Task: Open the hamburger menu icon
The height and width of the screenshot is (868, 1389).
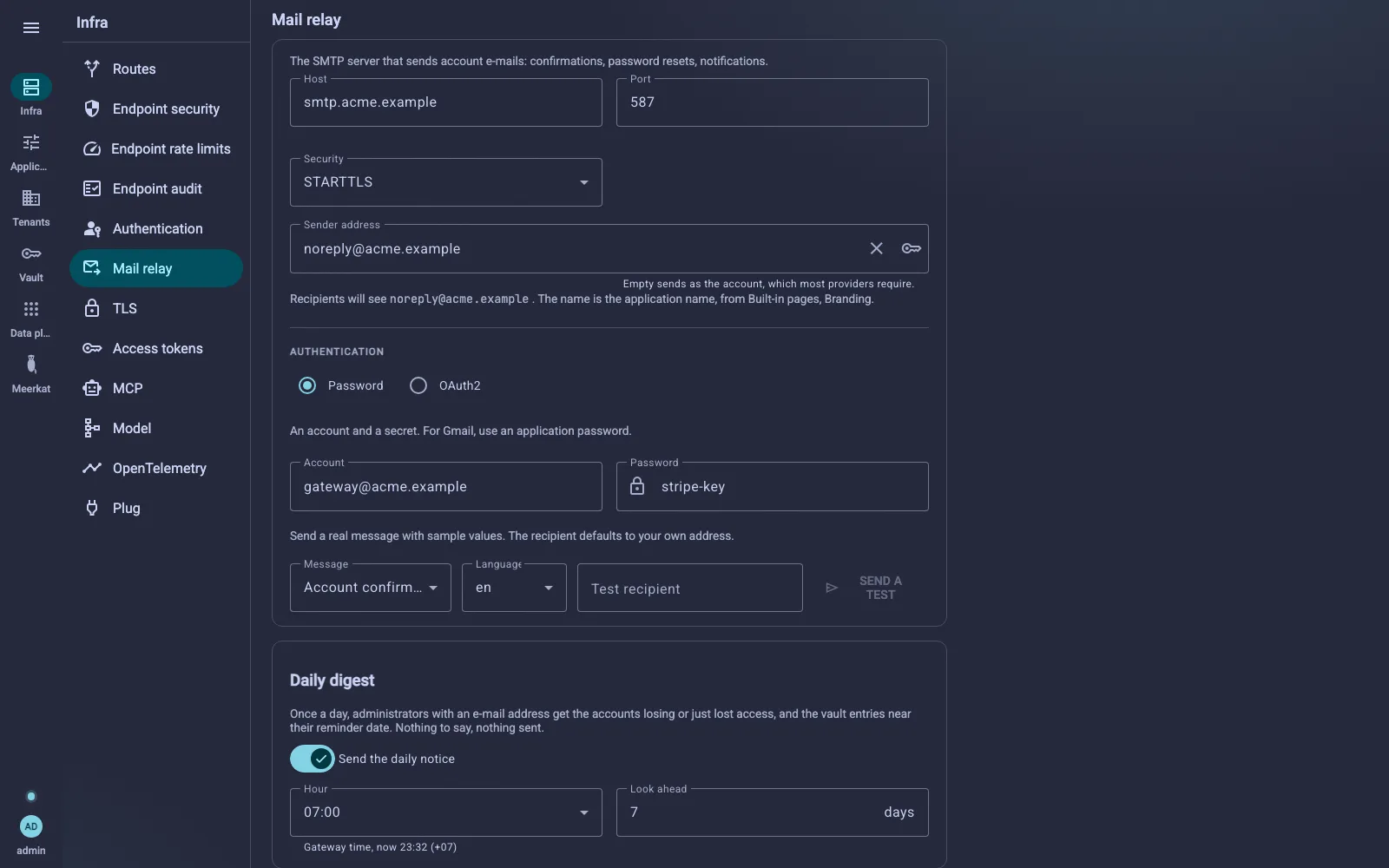Action: pyautogui.click(x=31, y=28)
